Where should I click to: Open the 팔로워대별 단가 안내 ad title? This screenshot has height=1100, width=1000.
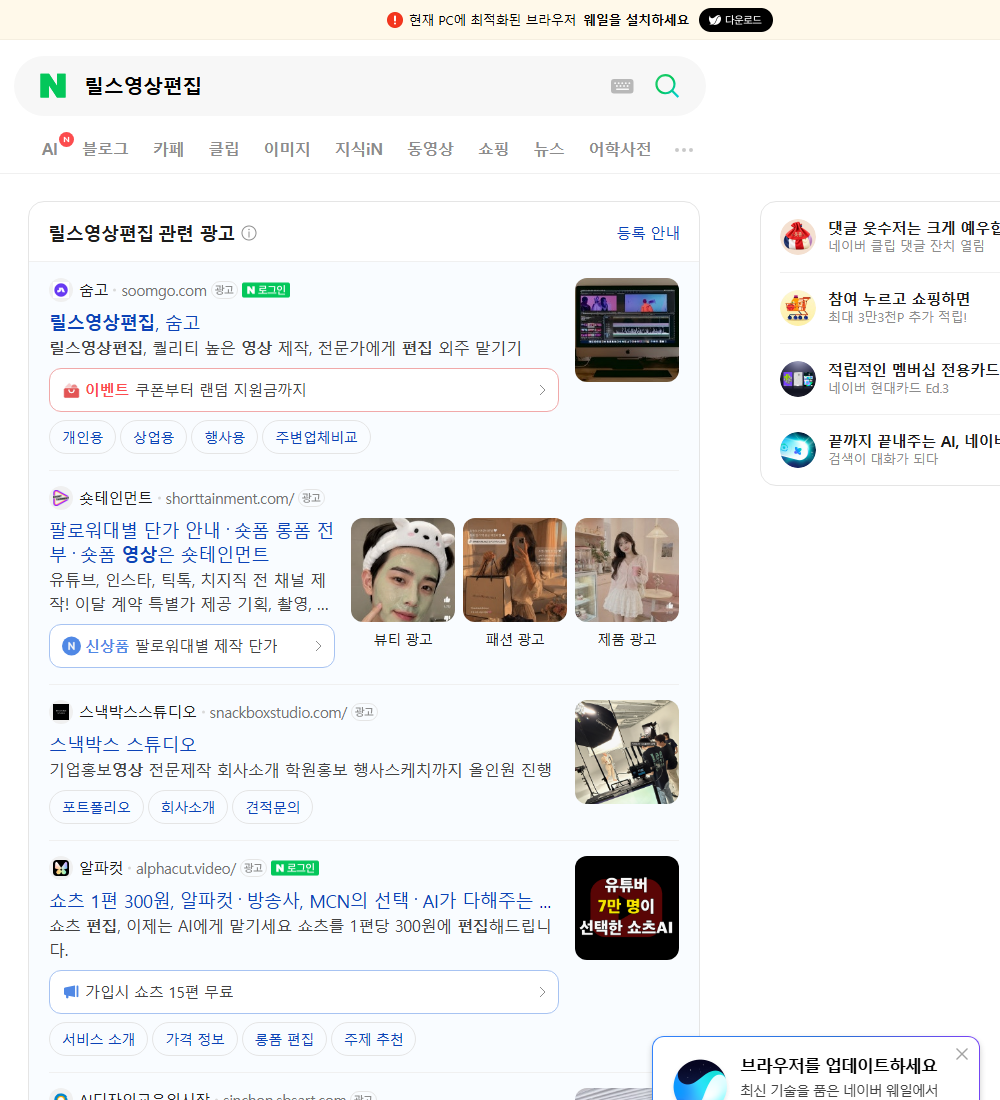192,542
